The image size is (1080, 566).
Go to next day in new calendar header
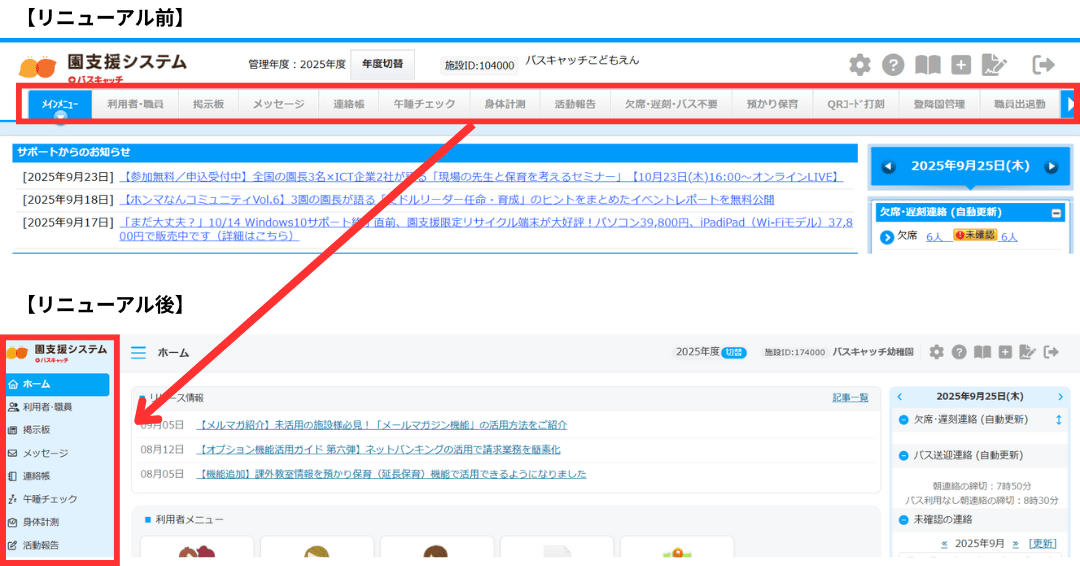pyautogui.click(x=1060, y=397)
